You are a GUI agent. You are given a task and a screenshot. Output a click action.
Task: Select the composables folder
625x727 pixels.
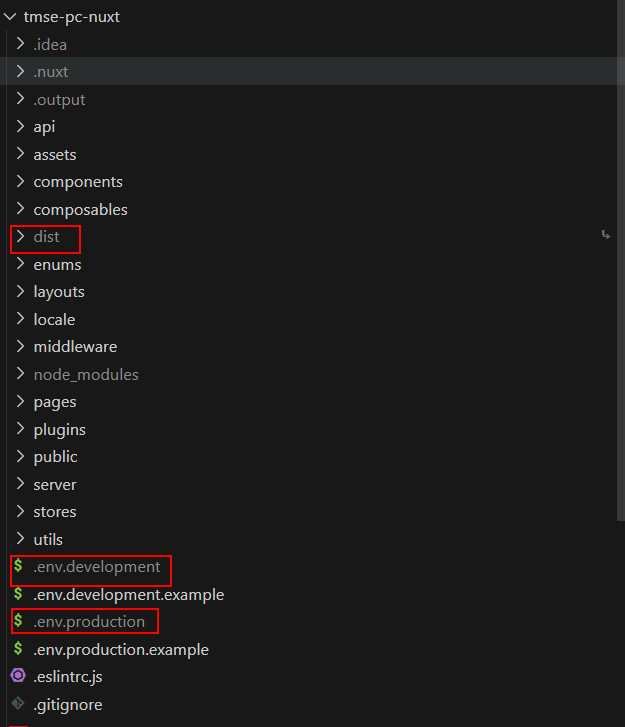tap(80, 210)
